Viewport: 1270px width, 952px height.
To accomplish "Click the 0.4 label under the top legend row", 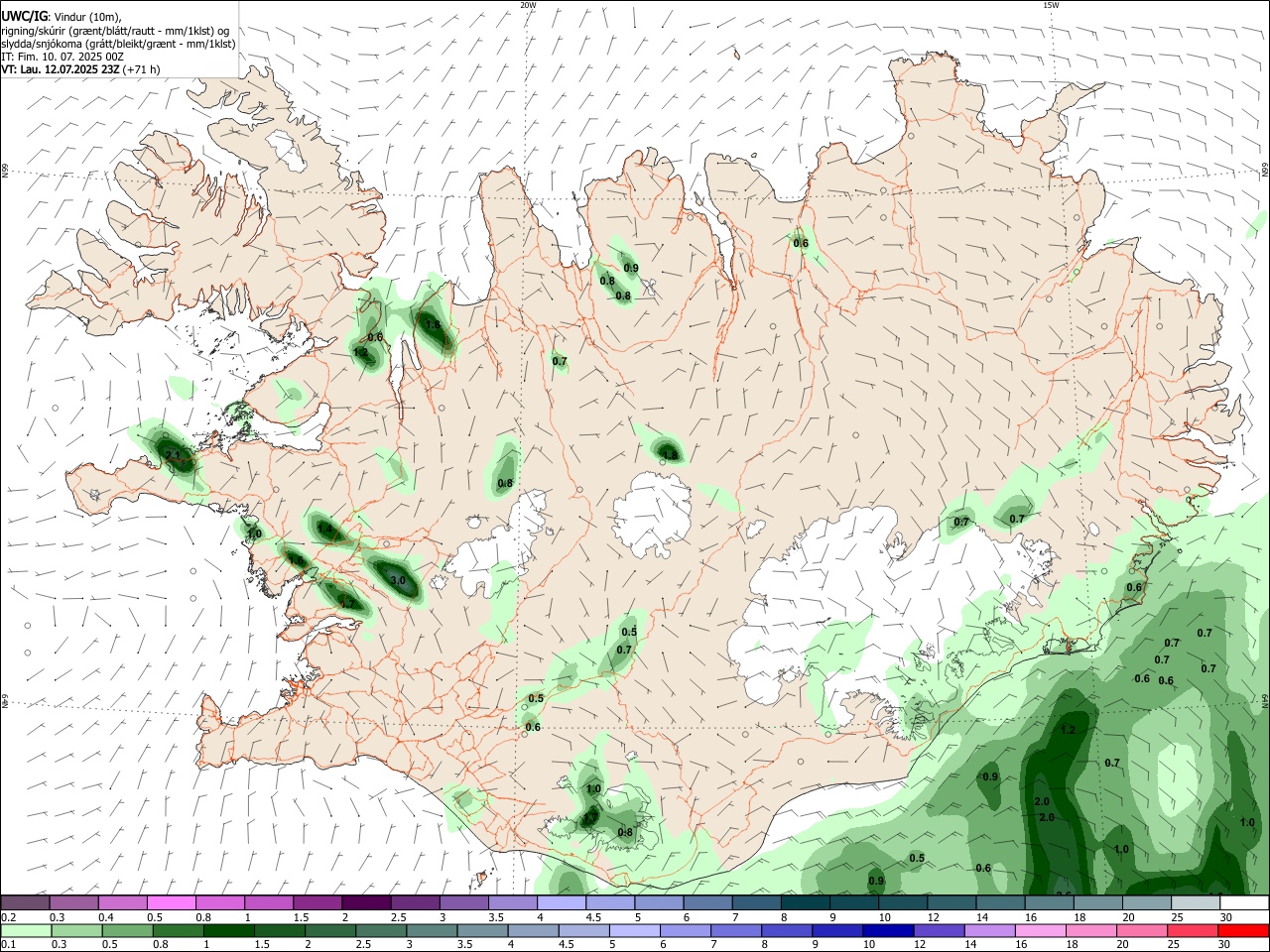I will pos(106,917).
